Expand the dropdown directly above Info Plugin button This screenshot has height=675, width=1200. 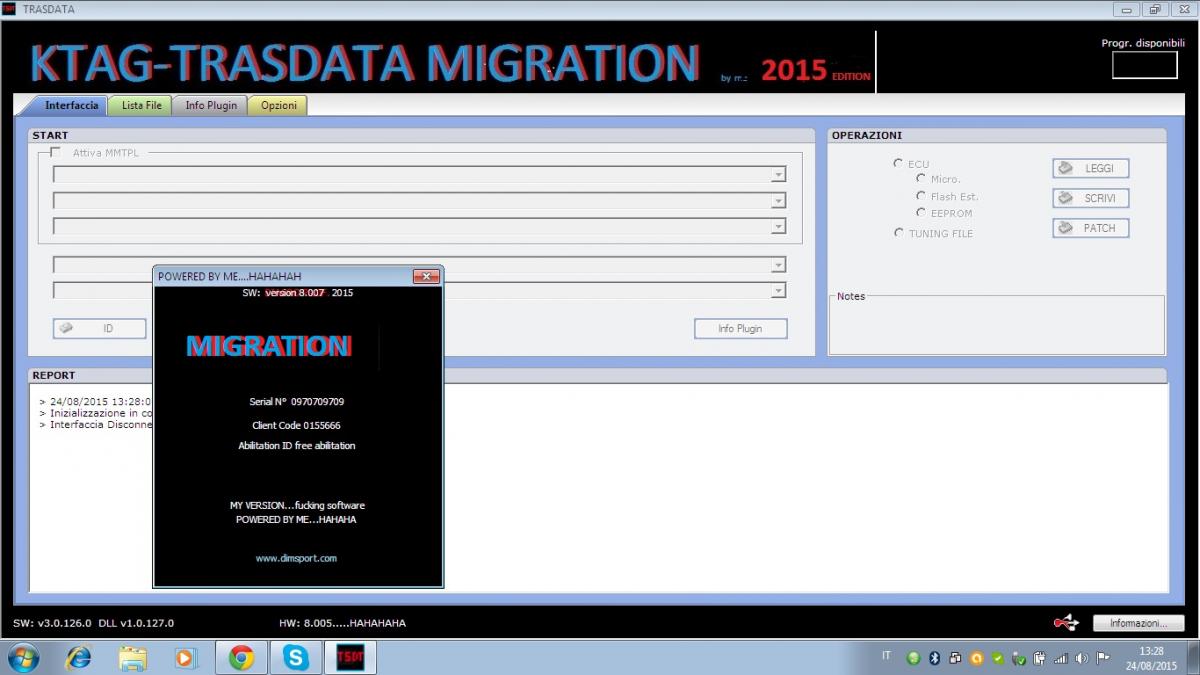click(x=778, y=291)
